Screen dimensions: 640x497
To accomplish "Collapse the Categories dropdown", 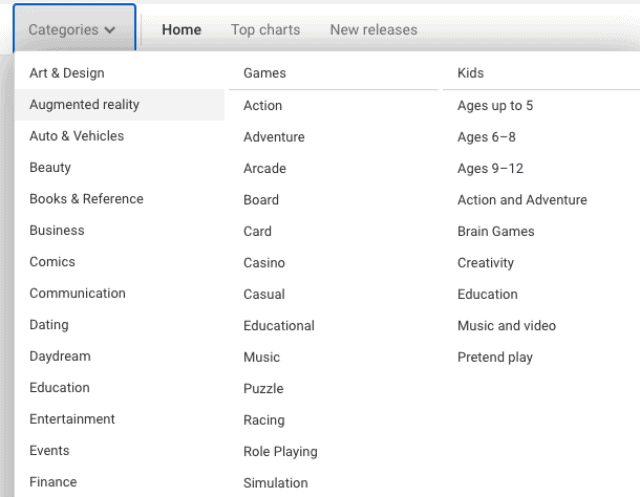I will (x=74, y=28).
